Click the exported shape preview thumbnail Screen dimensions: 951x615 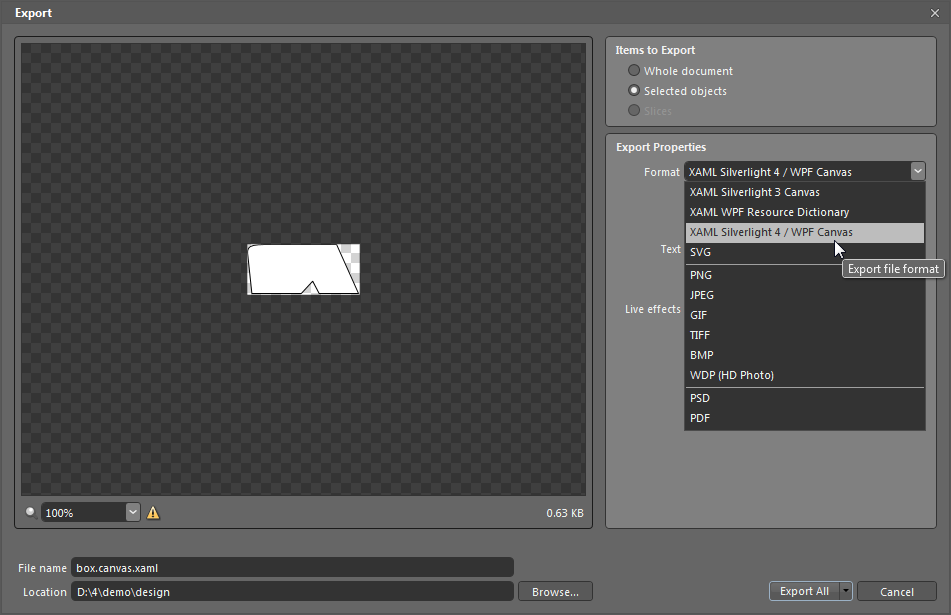click(303, 269)
